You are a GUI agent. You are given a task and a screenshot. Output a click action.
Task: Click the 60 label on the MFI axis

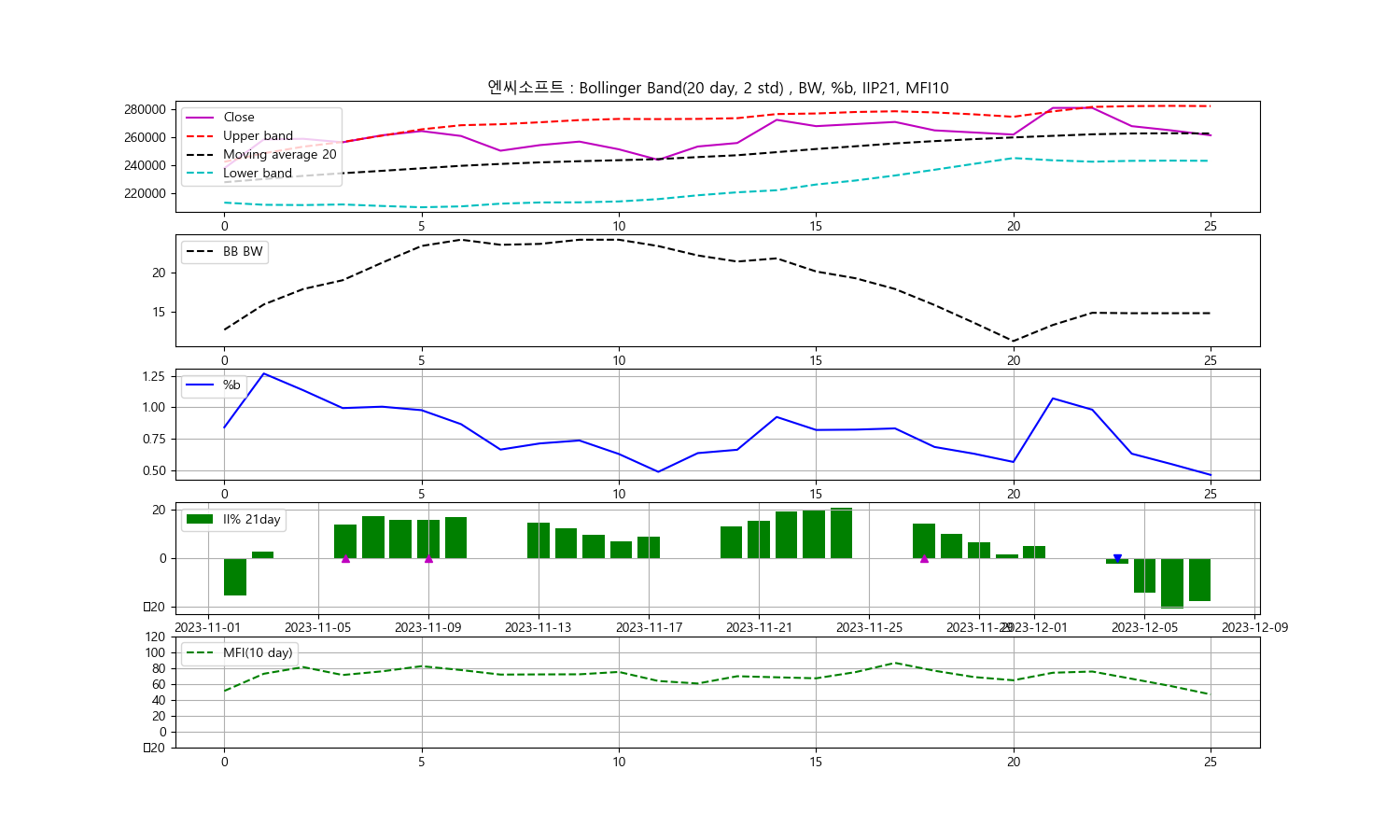(160, 684)
